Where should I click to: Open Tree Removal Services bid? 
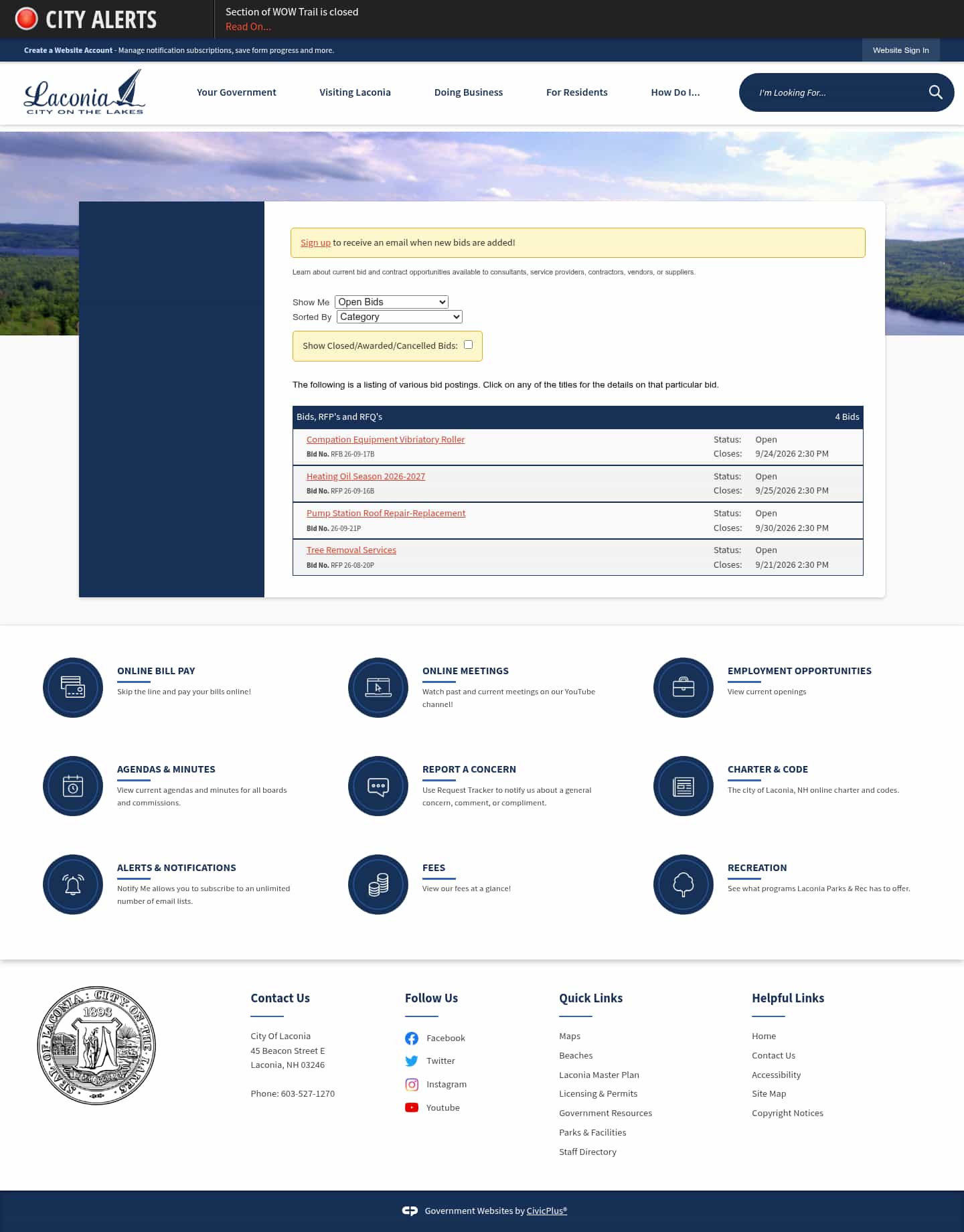click(351, 550)
